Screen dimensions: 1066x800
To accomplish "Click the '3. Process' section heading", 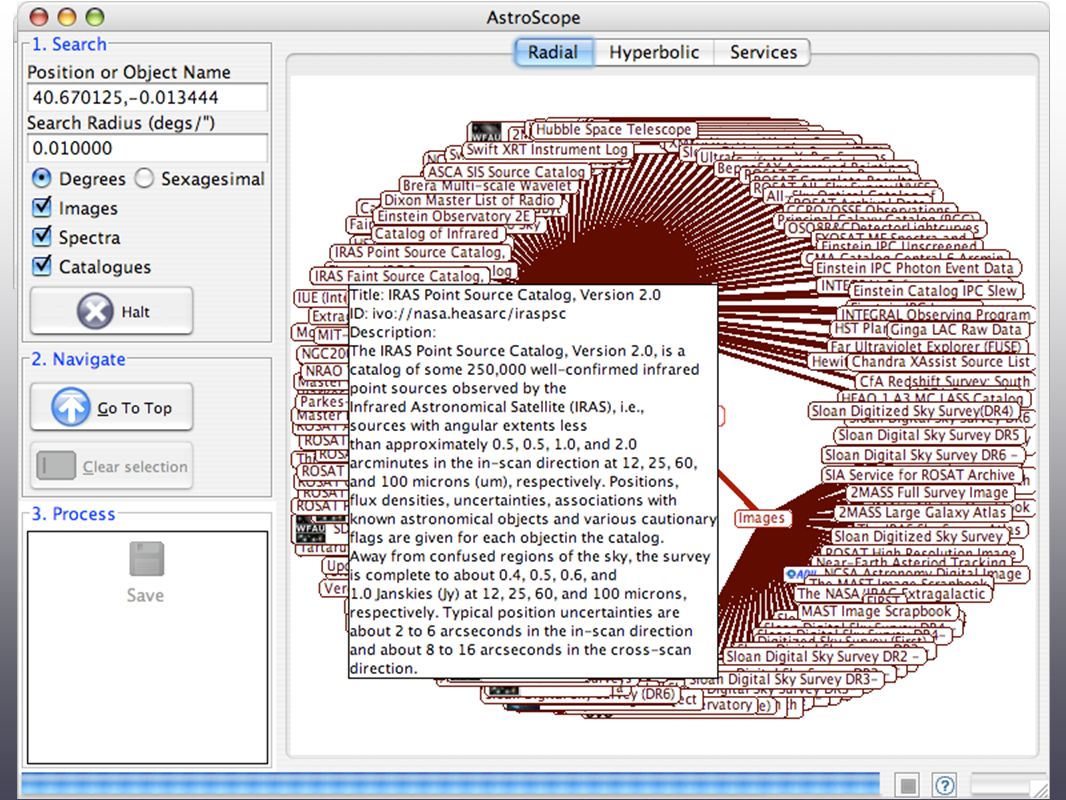I will click(x=73, y=514).
